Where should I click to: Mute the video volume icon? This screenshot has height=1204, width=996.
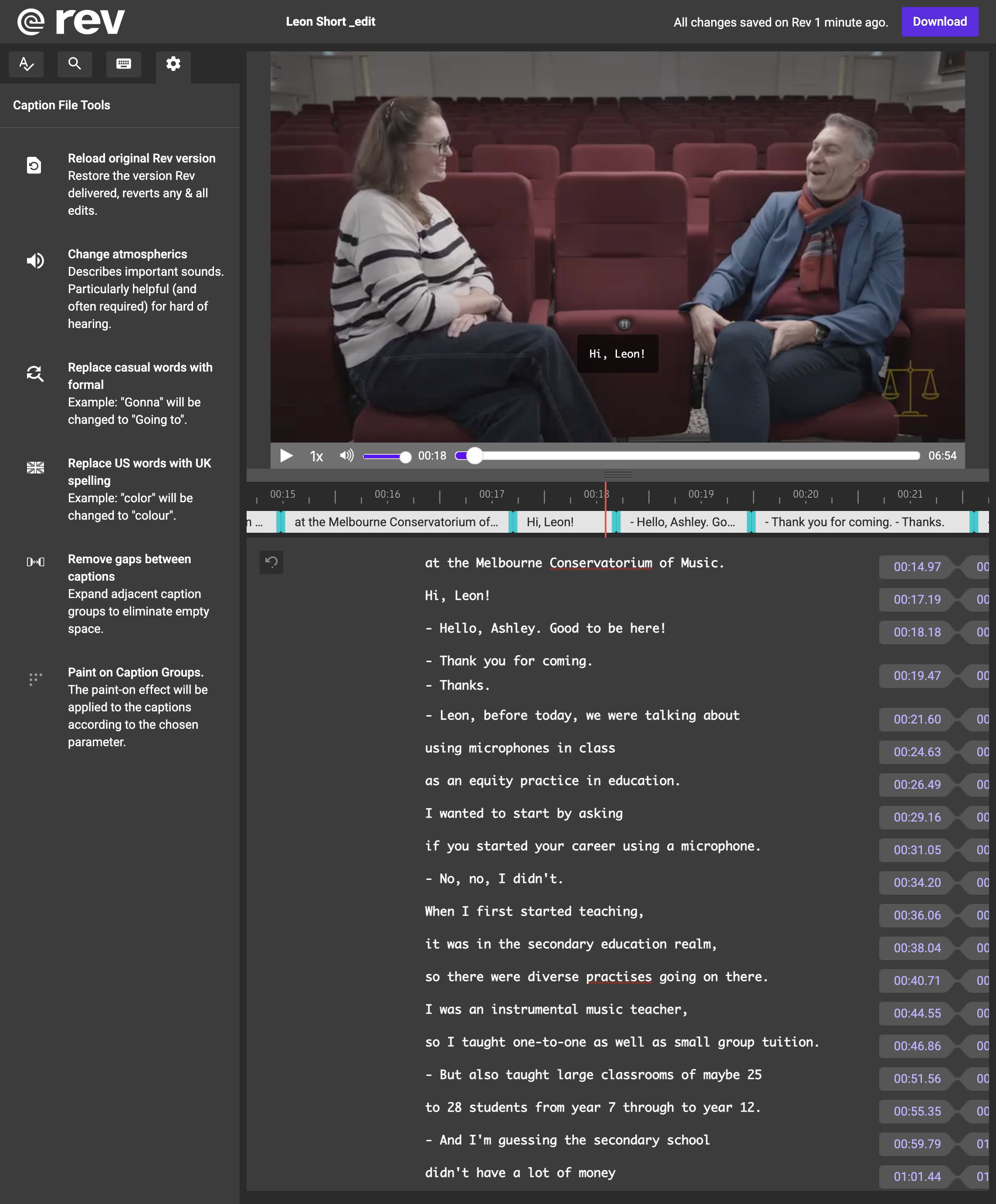click(x=346, y=456)
